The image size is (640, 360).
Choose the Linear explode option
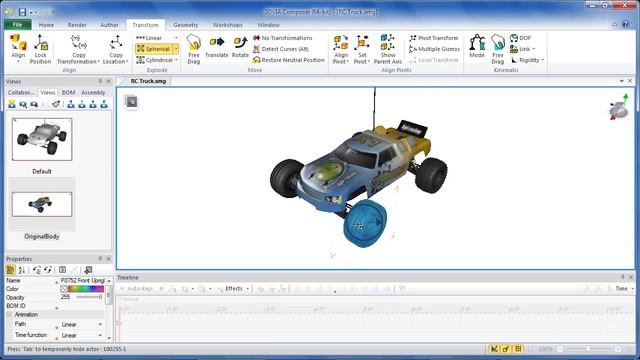[153, 38]
